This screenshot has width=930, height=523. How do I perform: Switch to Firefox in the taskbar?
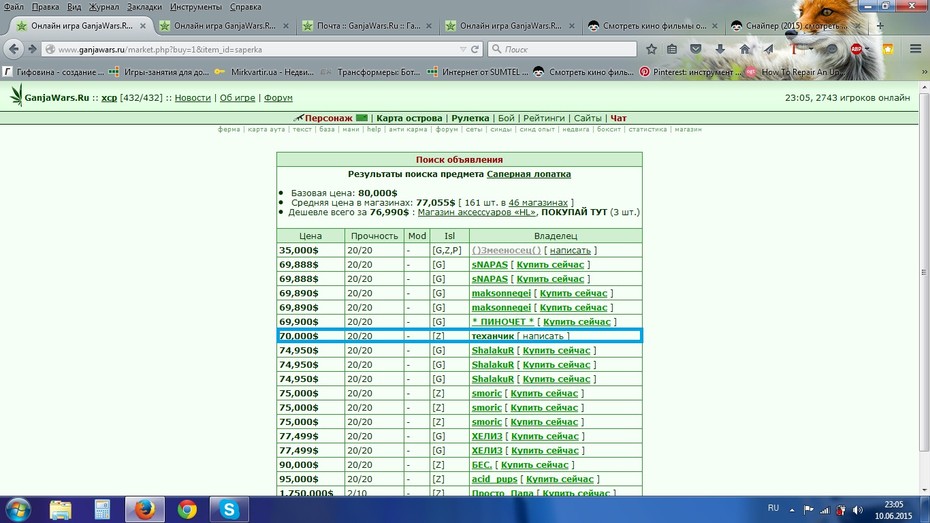pos(145,509)
